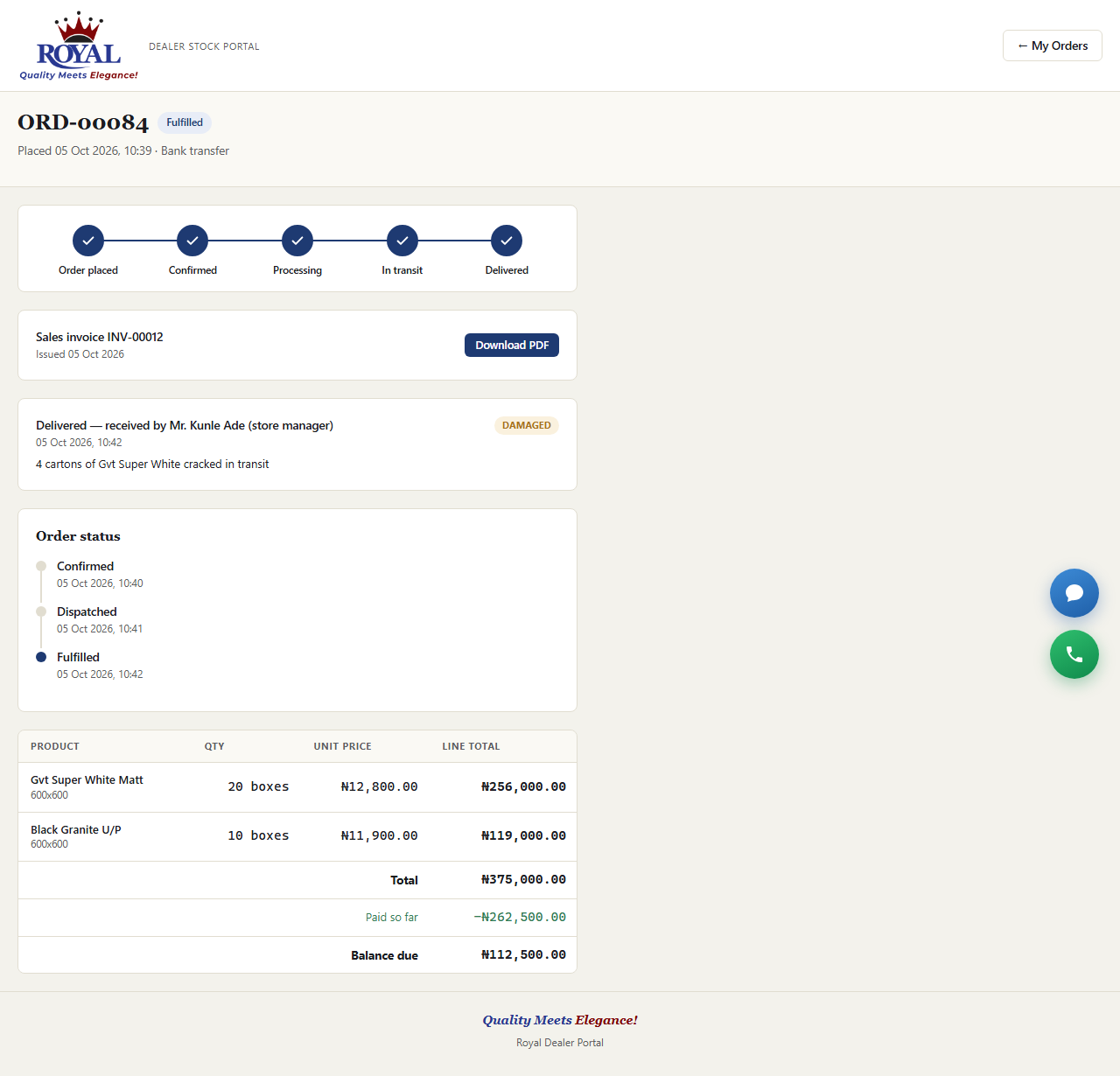Viewport: 1120px width, 1076px height.
Task: Click the Balance due label
Action: coord(384,955)
